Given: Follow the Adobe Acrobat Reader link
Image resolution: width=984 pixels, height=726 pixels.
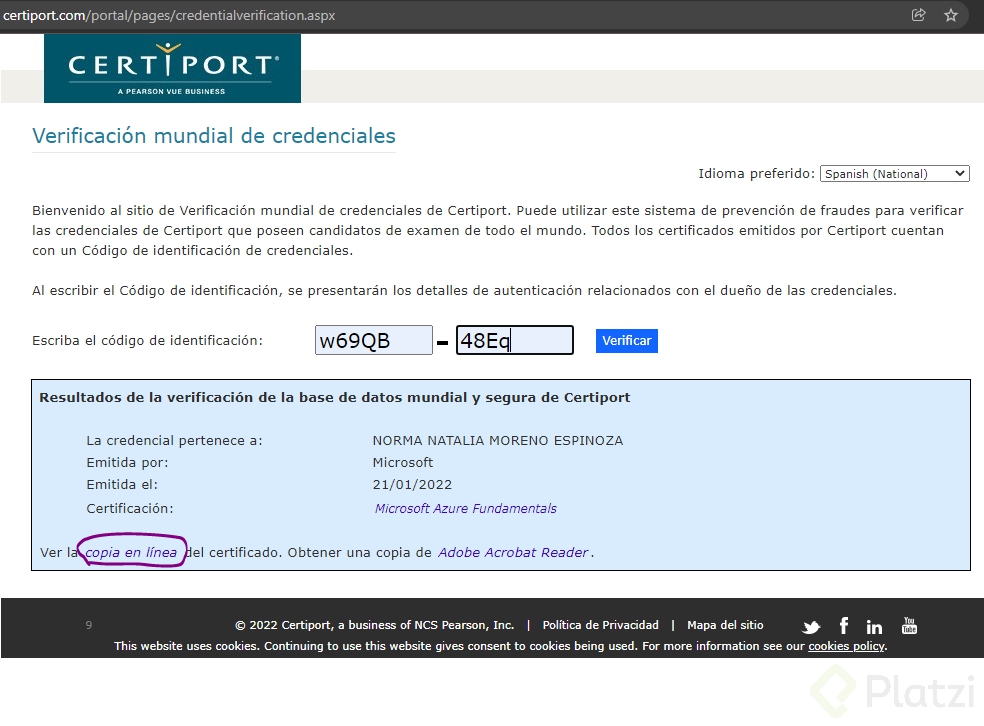Looking at the screenshot, I should 513,552.
